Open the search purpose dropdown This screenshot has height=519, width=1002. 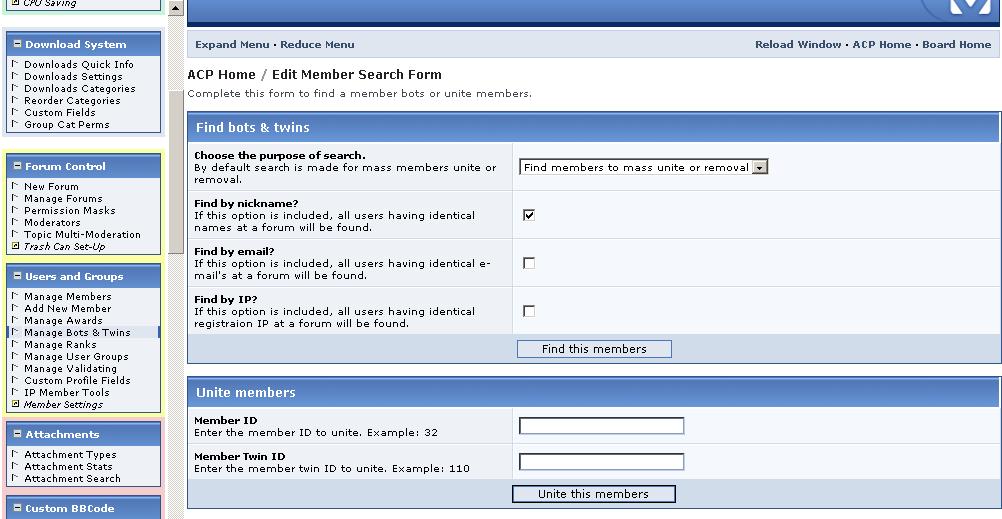(759, 168)
